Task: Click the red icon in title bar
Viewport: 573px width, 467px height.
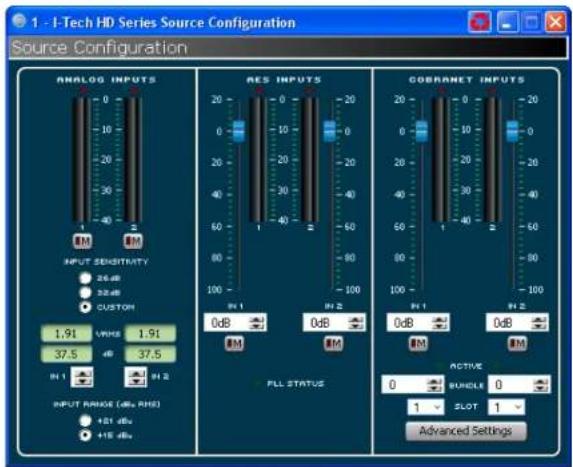Action: click(479, 22)
